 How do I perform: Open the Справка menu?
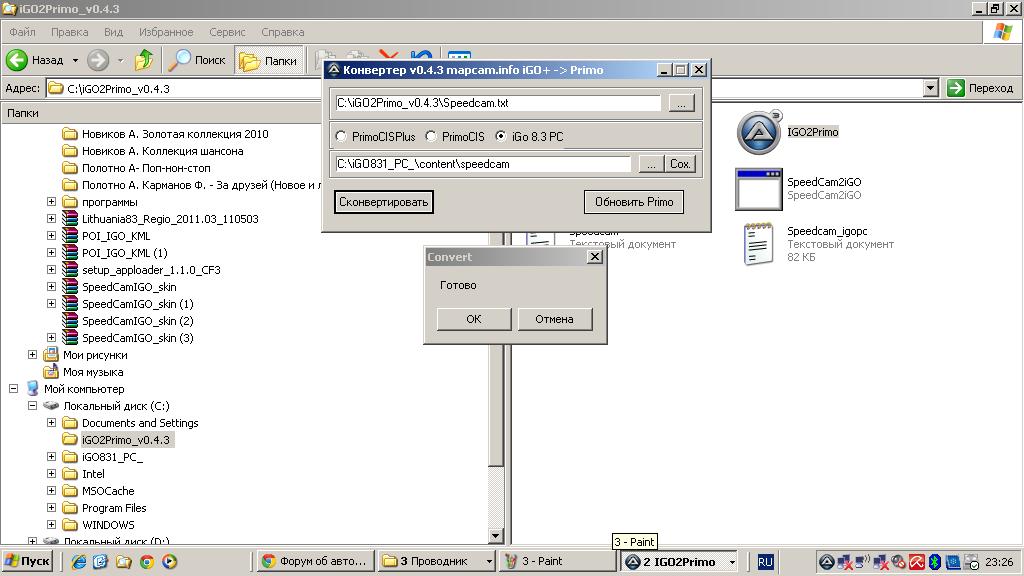click(282, 32)
